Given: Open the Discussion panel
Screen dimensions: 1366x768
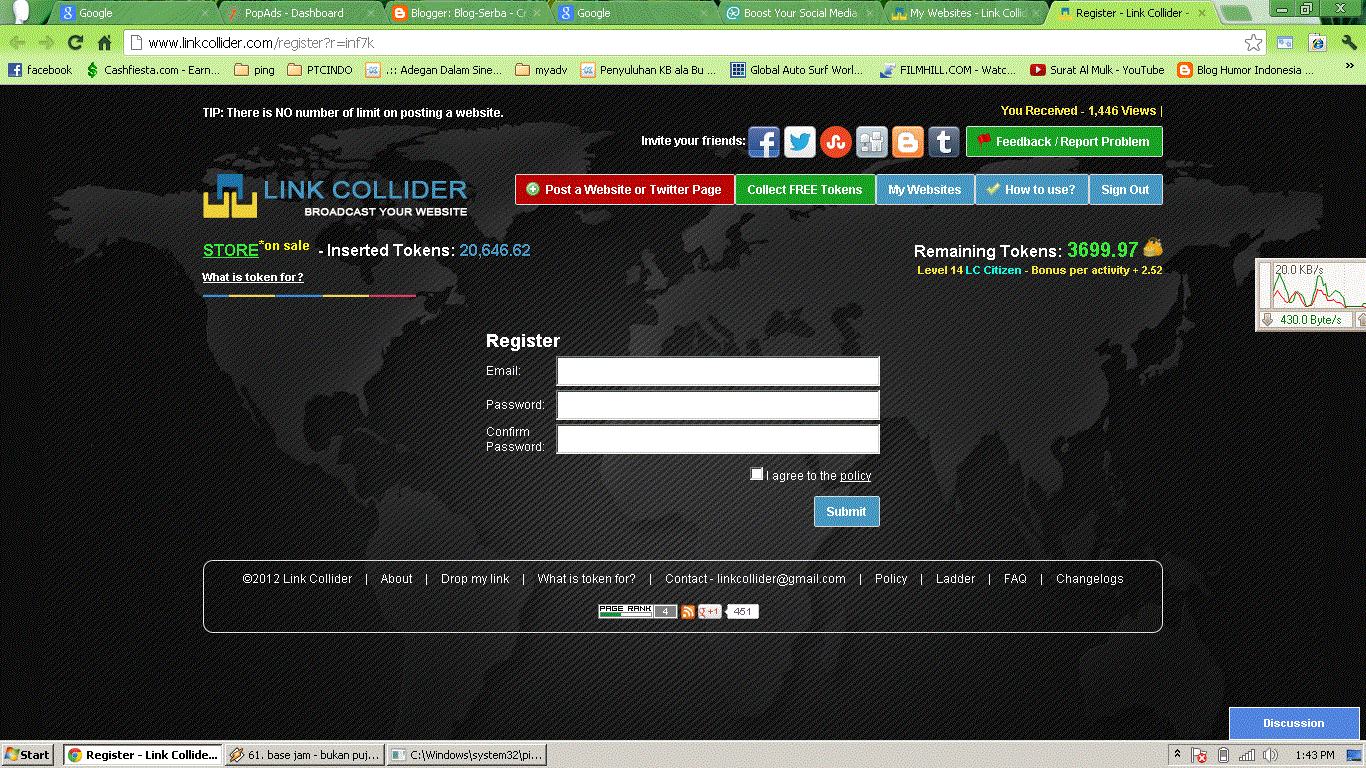Looking at the screenshot, I should tap(1294, 723).
